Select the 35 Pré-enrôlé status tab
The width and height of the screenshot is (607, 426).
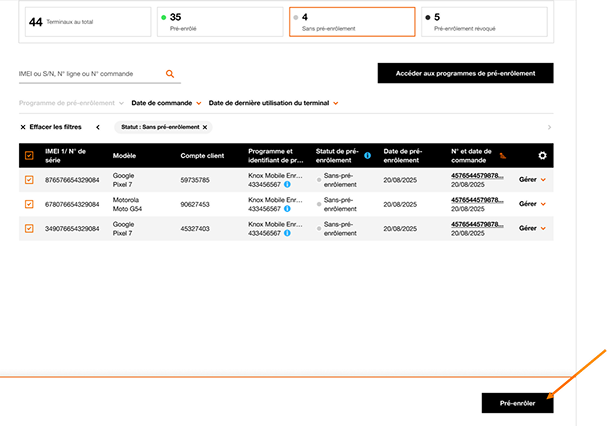(x=217, y=22)
